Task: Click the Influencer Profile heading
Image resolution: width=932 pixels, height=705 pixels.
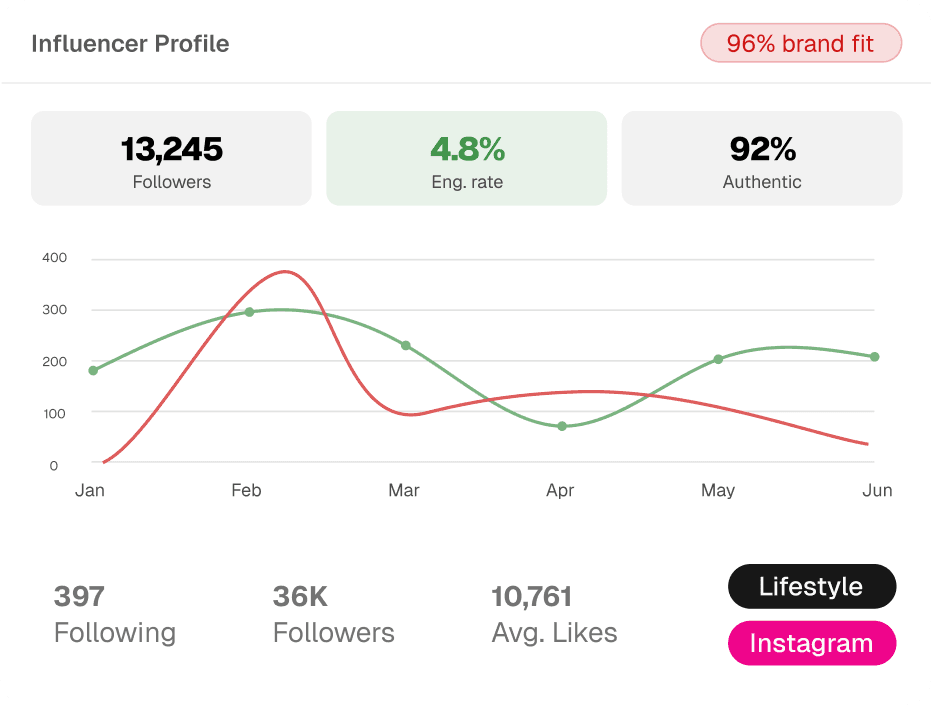Action: click(x=130, y=43)
